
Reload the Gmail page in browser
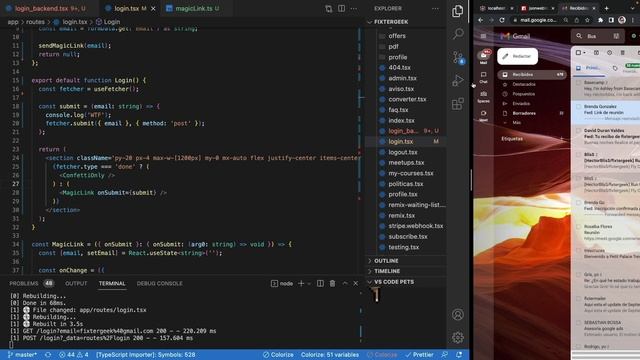502,20
